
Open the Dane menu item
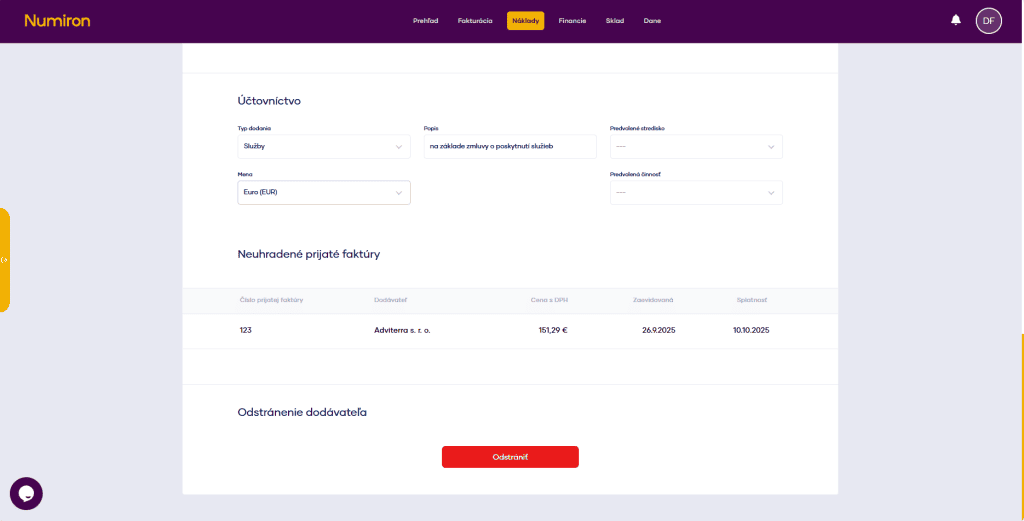652,21
